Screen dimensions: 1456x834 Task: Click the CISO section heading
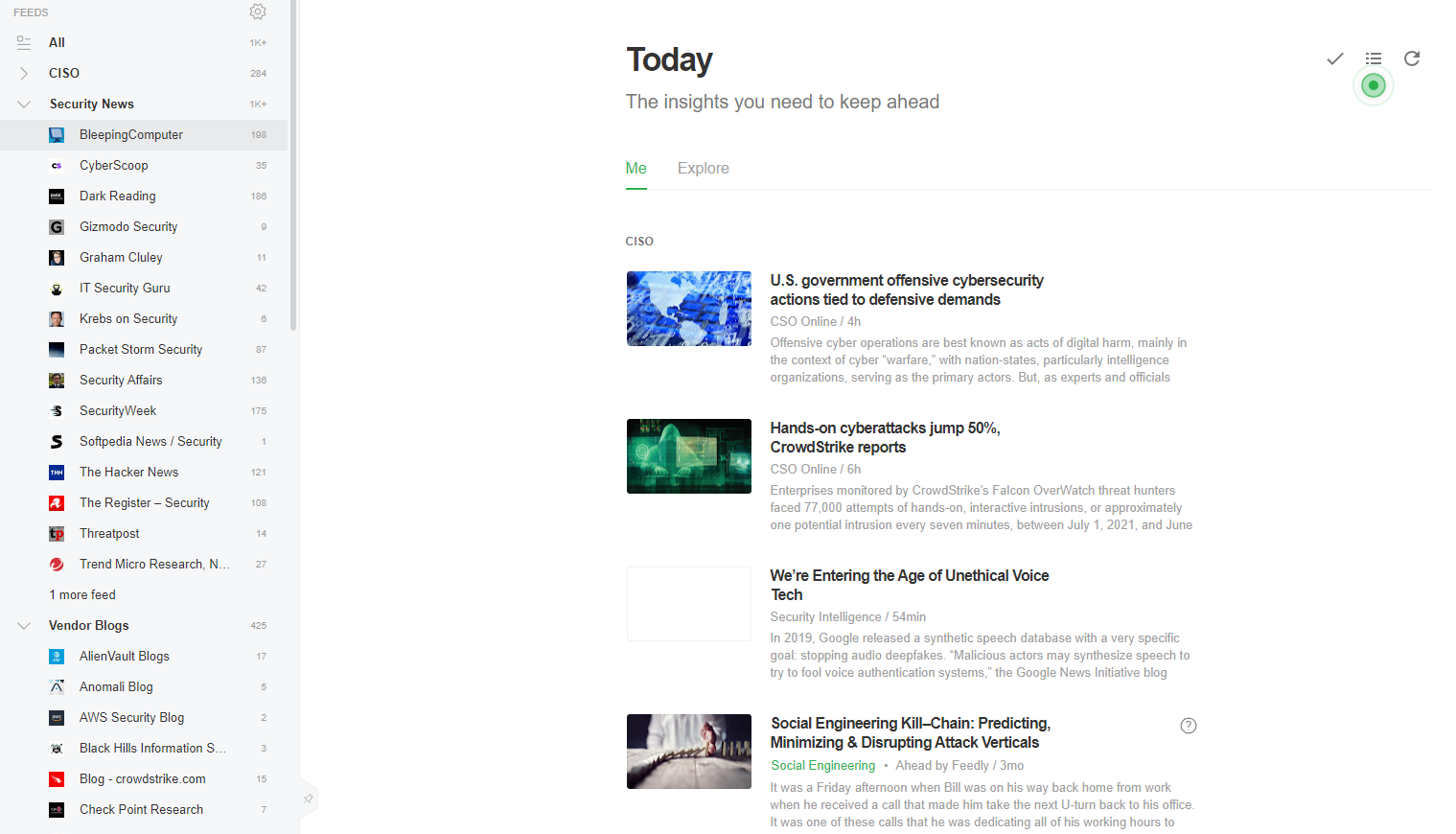(639, 242)
